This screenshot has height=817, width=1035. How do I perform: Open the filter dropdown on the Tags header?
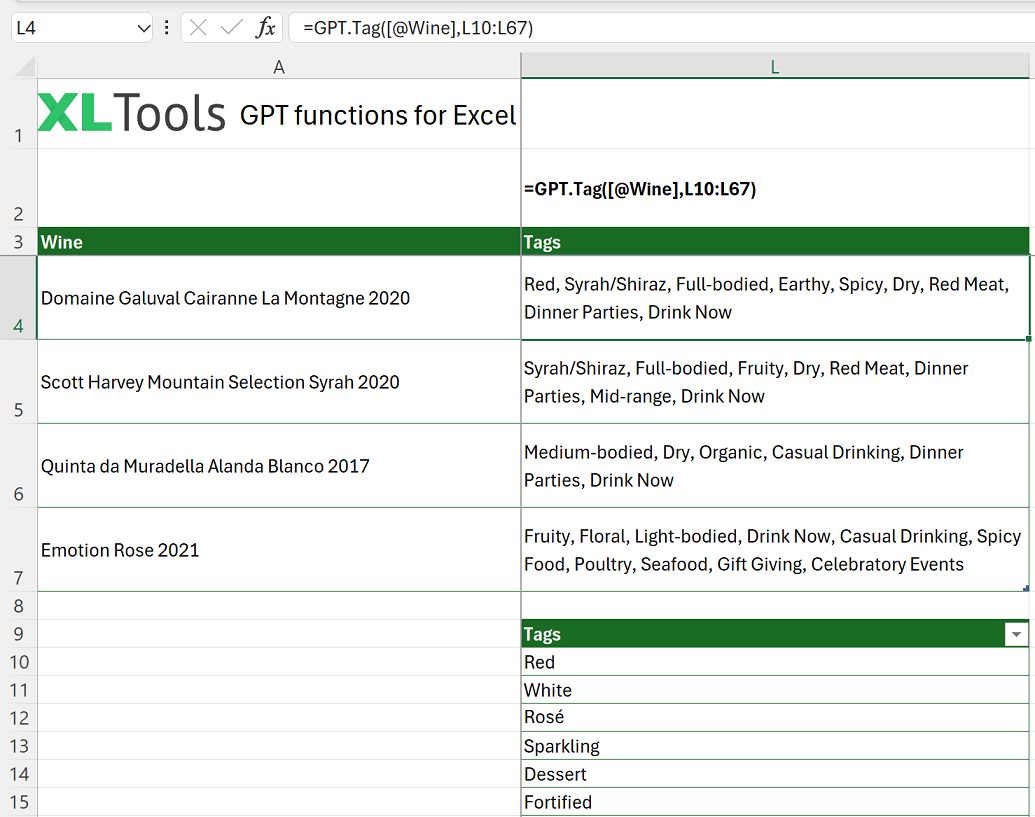coord(1015,633)
